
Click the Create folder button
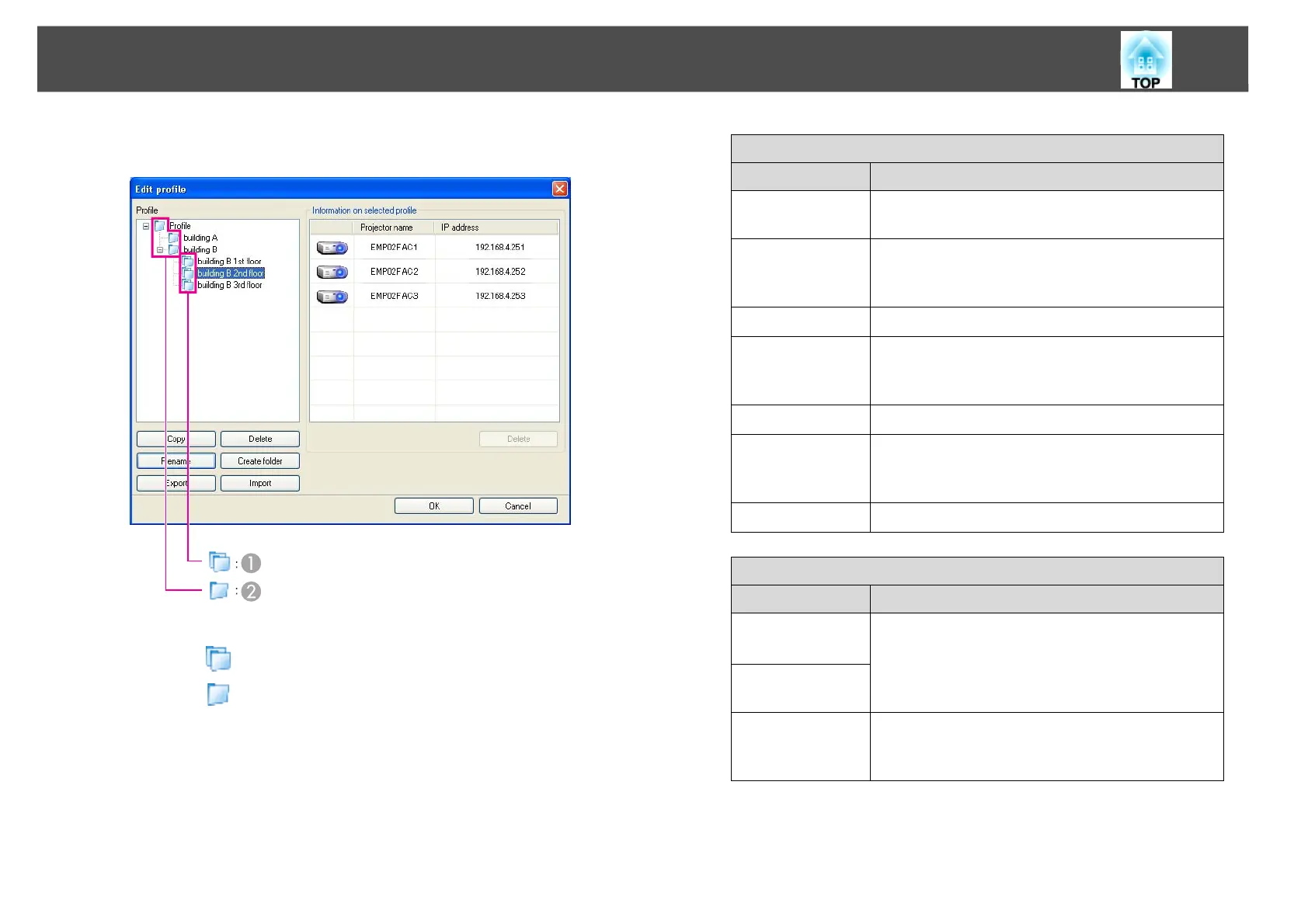coord(260,461)
